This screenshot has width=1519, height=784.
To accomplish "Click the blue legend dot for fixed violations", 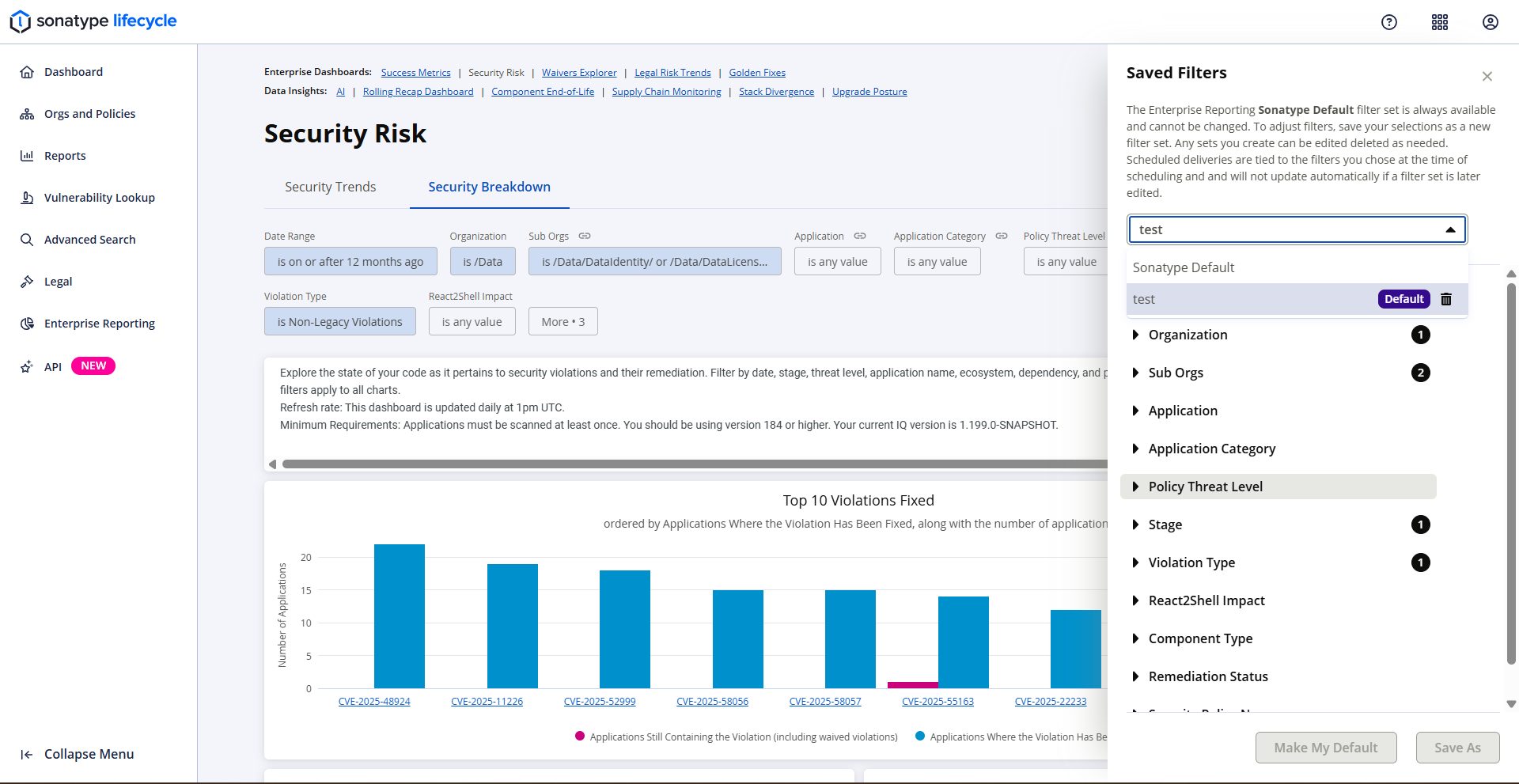I will coord(920,736).
